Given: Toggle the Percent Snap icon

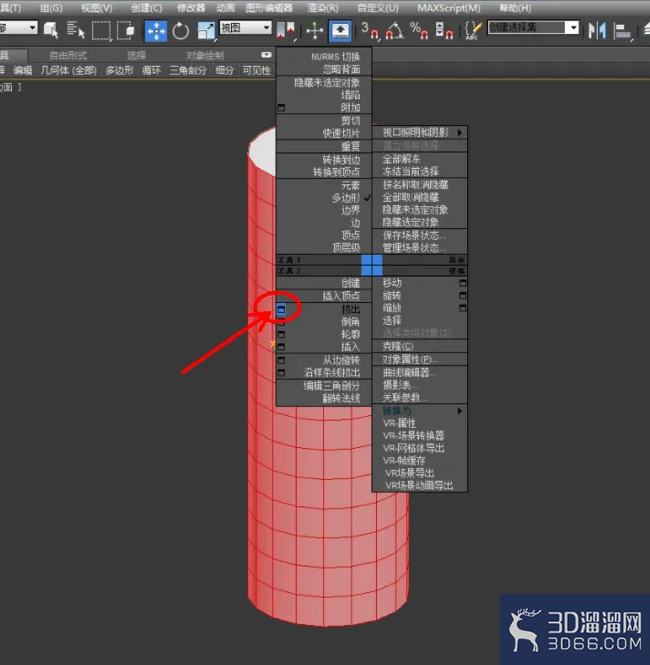Looking at the screenshot, I should pyautogui.click(x=419, y=31).
